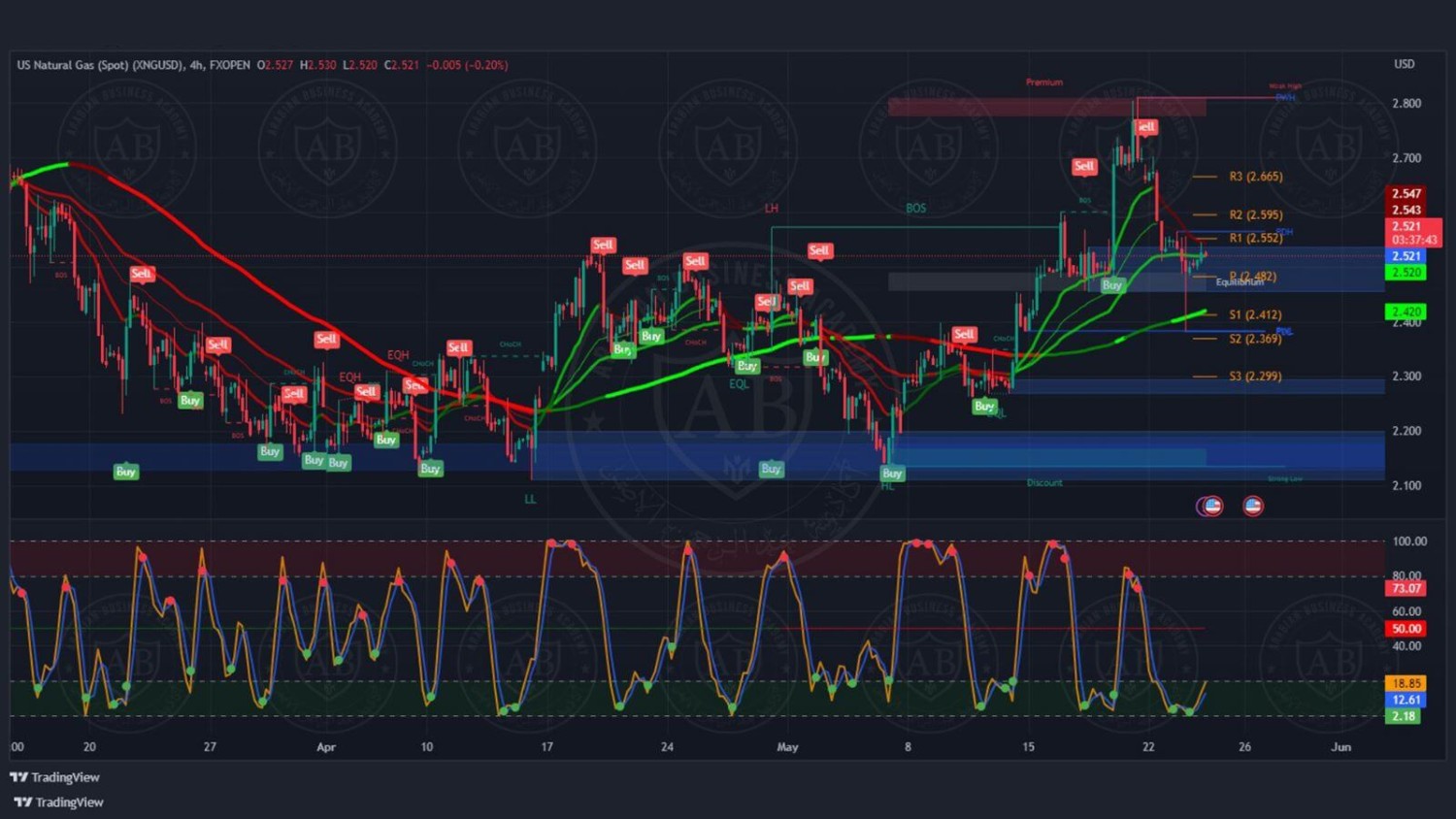Click the 2.800 price axis label
The height and width of the screenshot is (819, 1456).
1406,104
